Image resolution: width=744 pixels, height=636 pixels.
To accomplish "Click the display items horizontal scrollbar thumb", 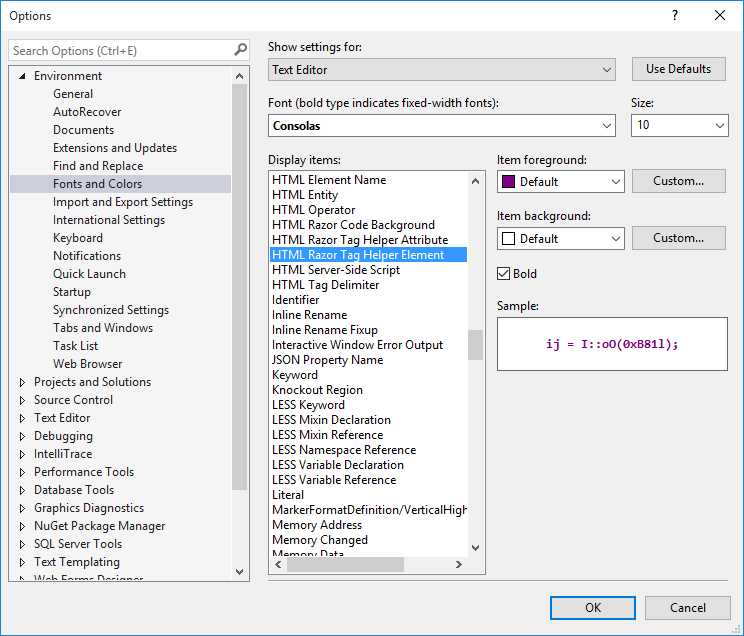I will (345, 564).
